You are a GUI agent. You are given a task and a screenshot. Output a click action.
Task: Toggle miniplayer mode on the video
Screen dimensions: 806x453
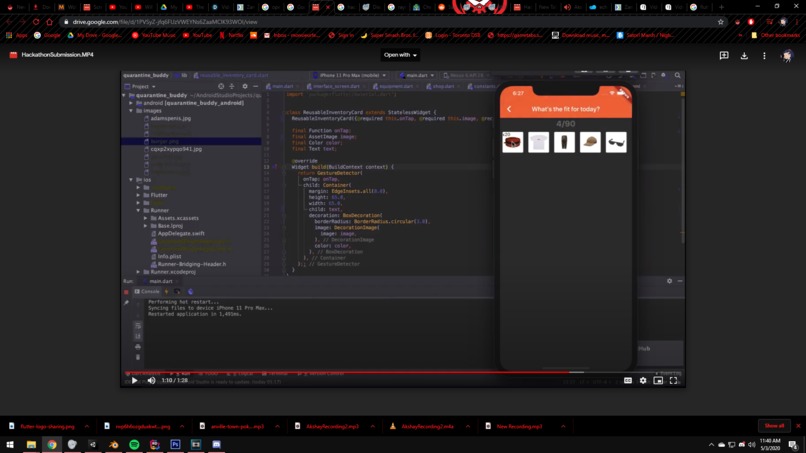[658, 380]
